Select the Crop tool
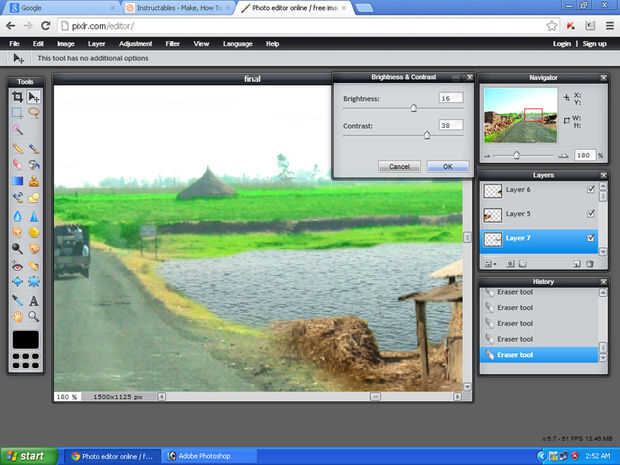 17,97
